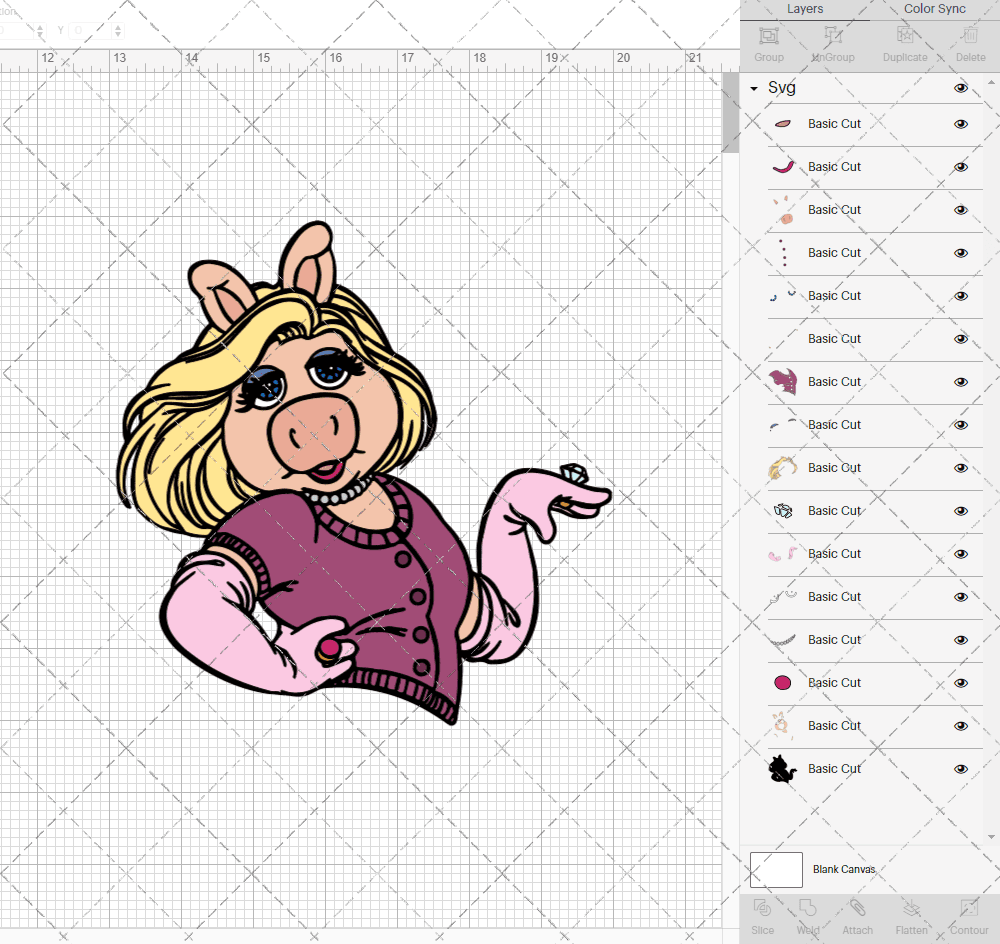Click the layers list scroll-down arrow
1000x944 pixels.
click(990, 837)
